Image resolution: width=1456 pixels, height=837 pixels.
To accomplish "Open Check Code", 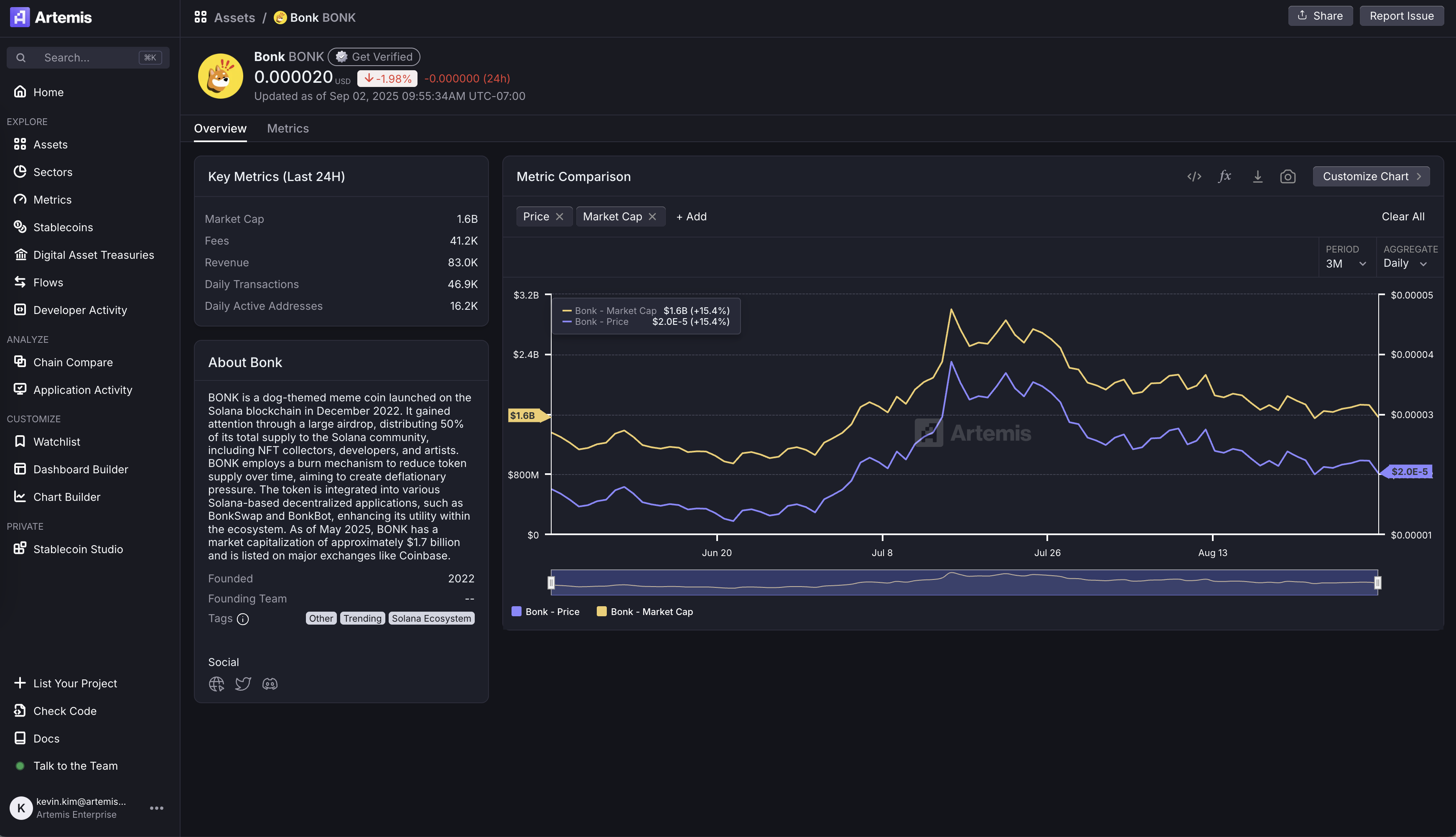I will coord(55,711).
